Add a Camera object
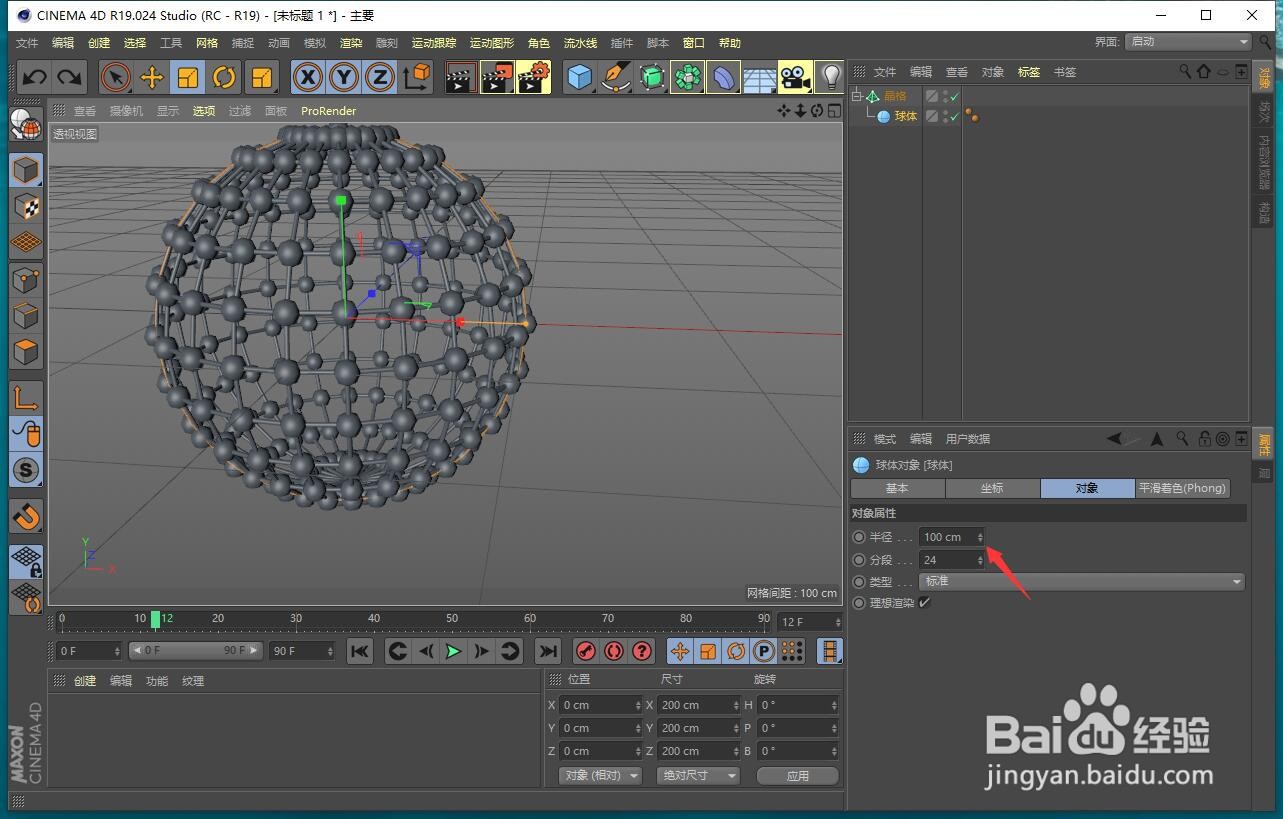Image resolution: width=1283 pixels, height=819 pixels. tap(796, 77)
